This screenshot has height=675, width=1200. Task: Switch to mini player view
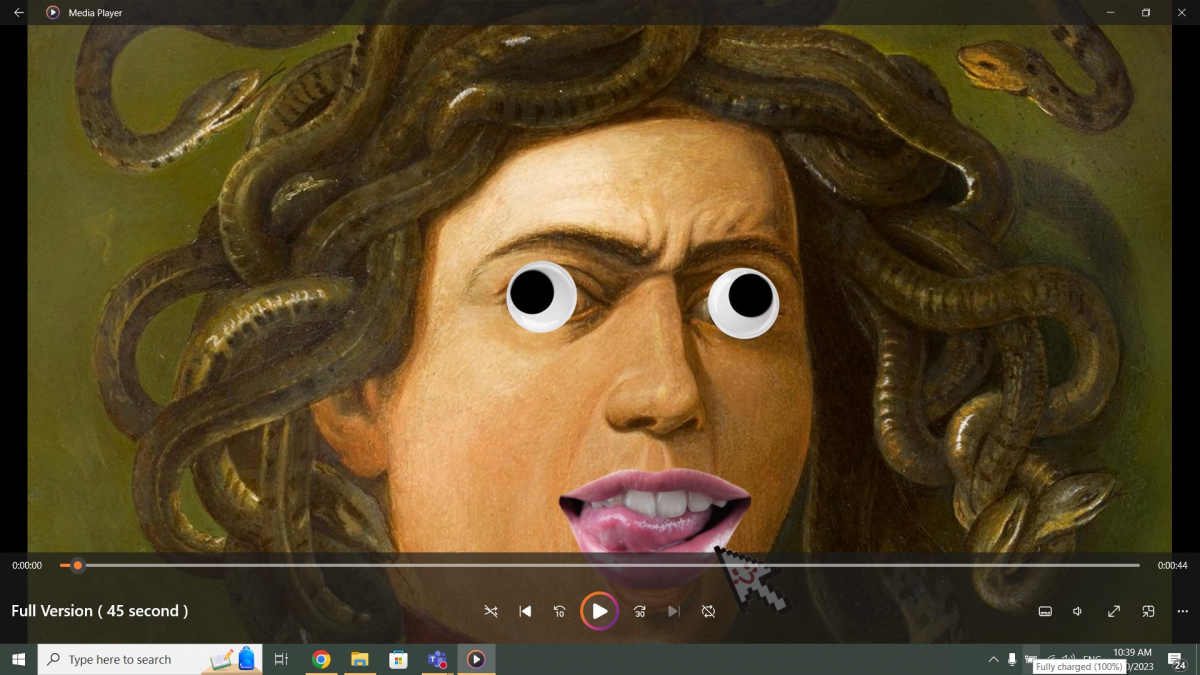coord(1149,611)
